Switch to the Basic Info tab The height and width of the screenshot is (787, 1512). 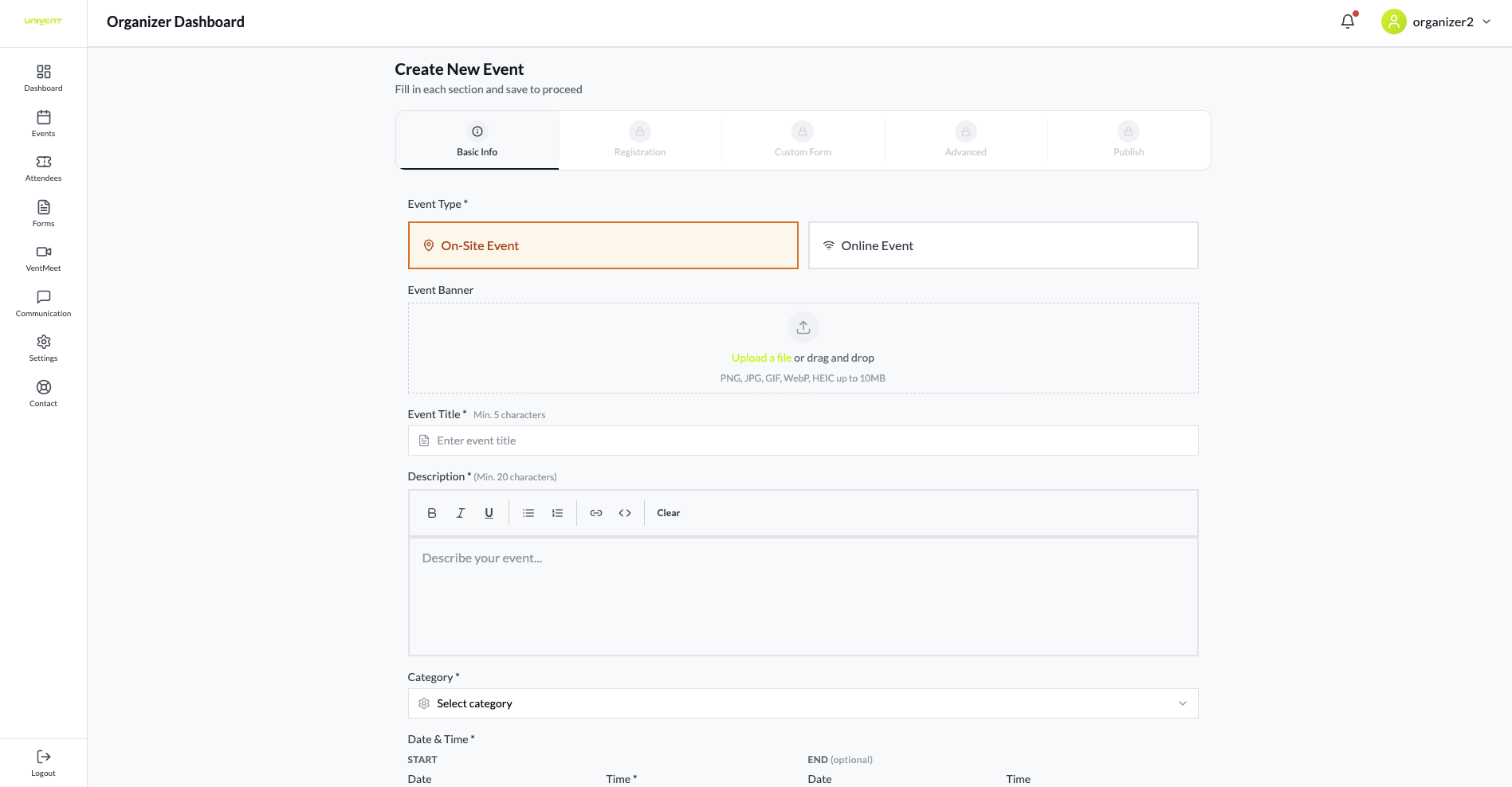477,140
